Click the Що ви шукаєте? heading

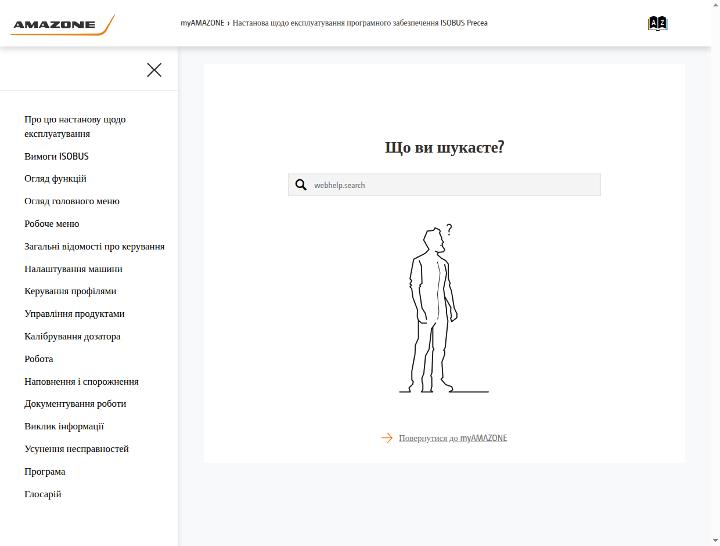(444, 148)
